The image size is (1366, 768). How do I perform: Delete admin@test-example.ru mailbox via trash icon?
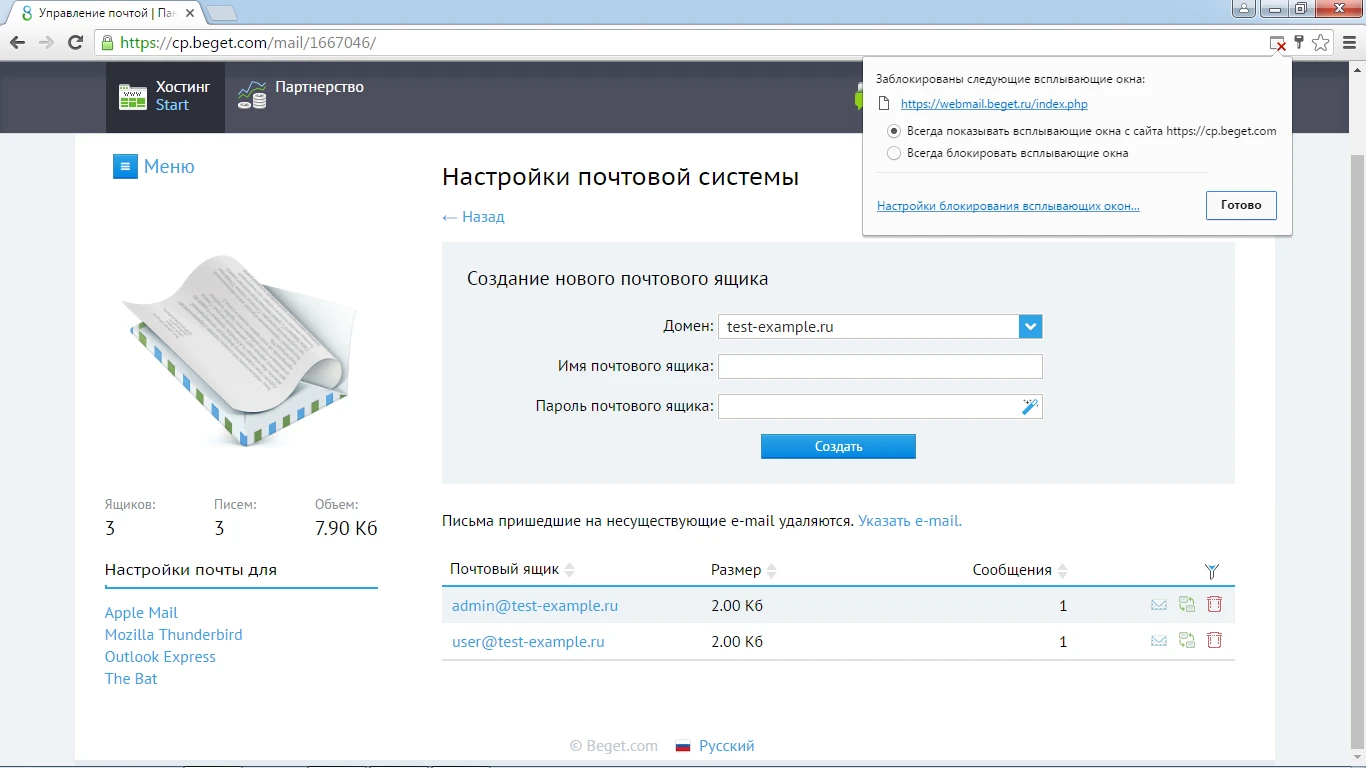pos(1214,604)
